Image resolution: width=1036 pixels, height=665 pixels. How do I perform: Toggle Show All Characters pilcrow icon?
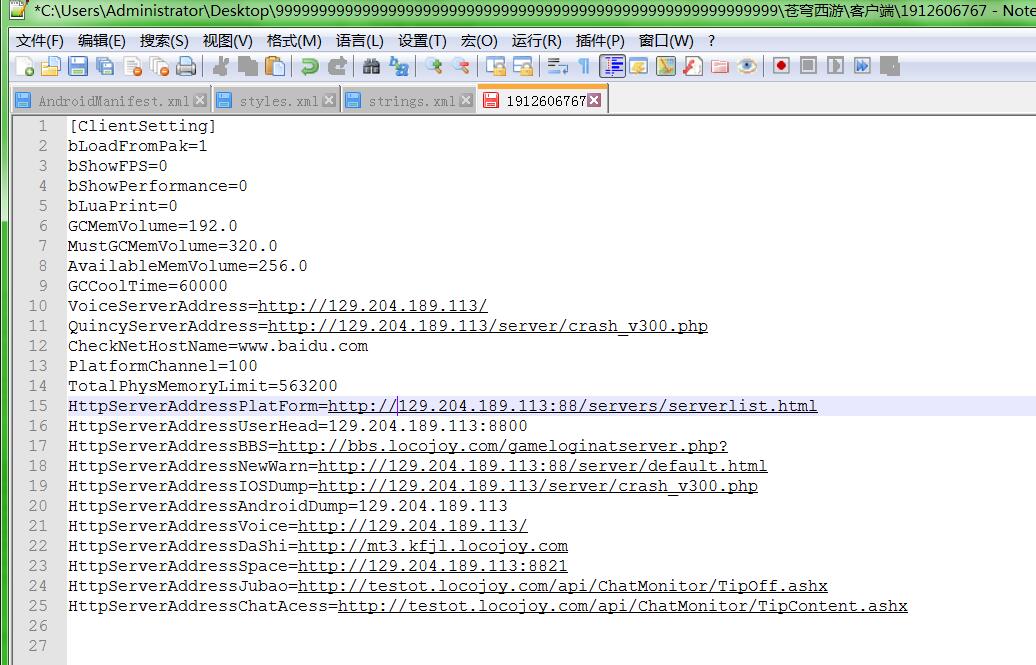[x=585, y=67]
